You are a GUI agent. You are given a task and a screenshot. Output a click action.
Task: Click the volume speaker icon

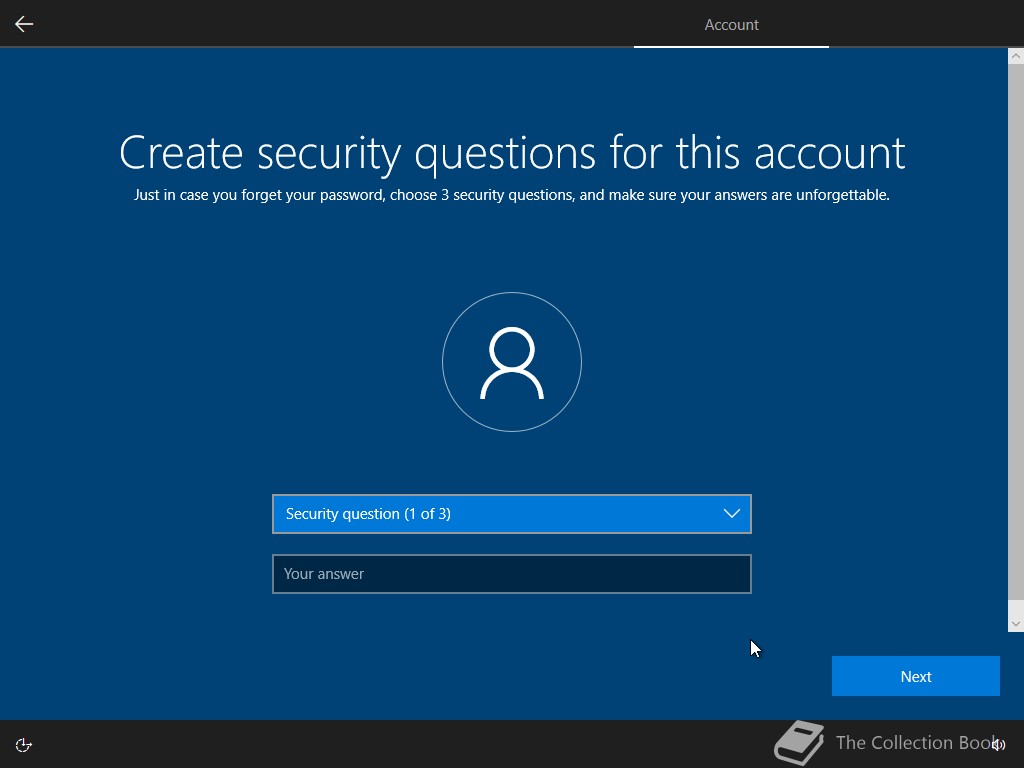coord(999,744)
